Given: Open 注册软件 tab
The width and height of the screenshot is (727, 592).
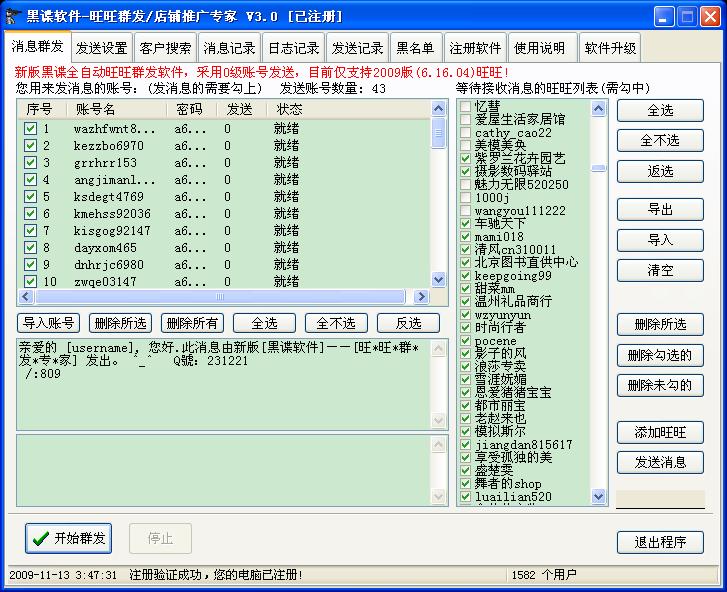Looking at the screenshot, I should click(x=475, y=48).
